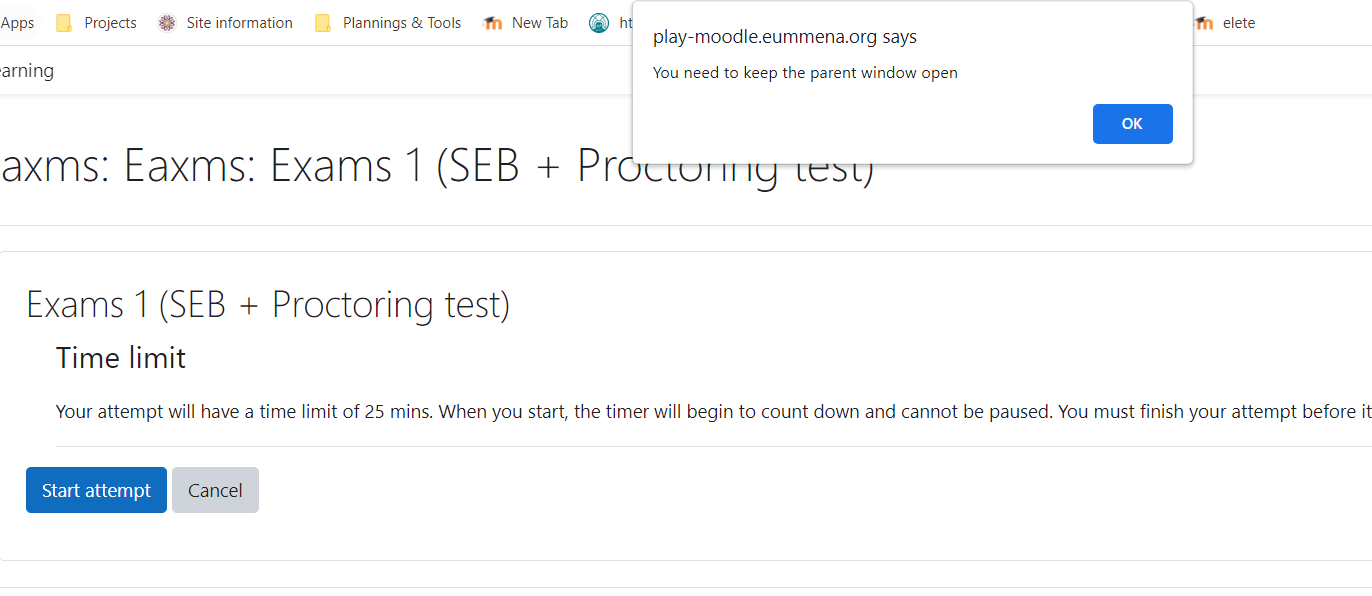This screenshot has width=1372, height=596.
Task: Open the Plannings & Tools bookmark label
Action: coord(401,22)
